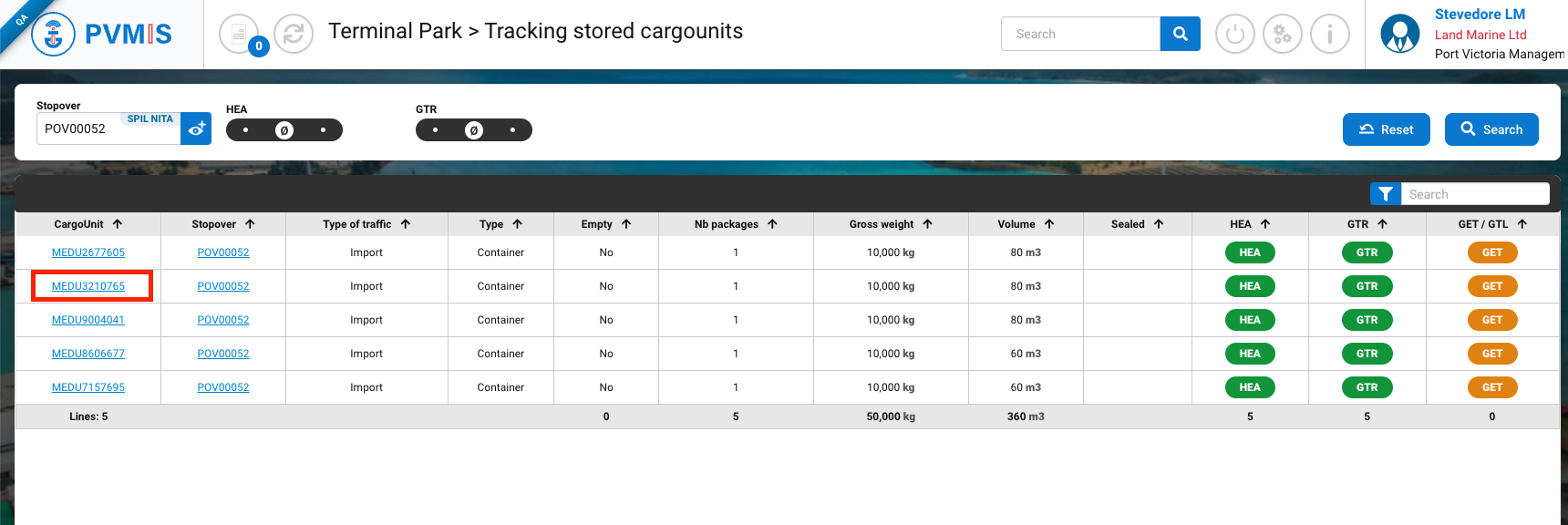Click the eye-plus button beside Stopover field
Image resolution: width=1568 pixels, height=525 pixels.
pos(196,129)
